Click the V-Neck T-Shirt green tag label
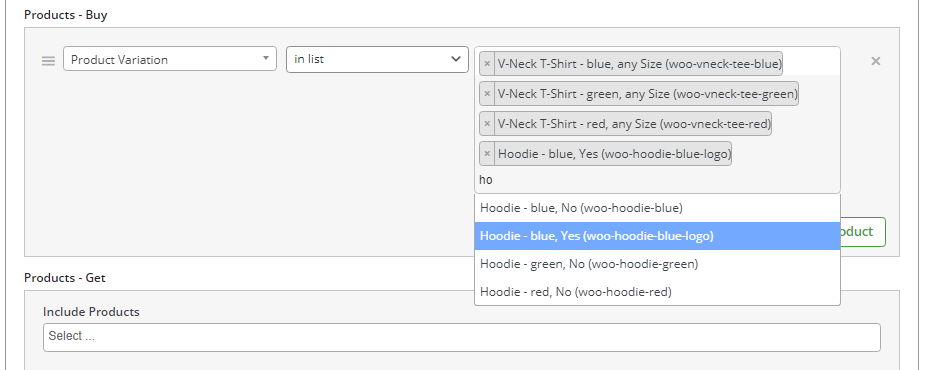926x370 pixels. 647,94
